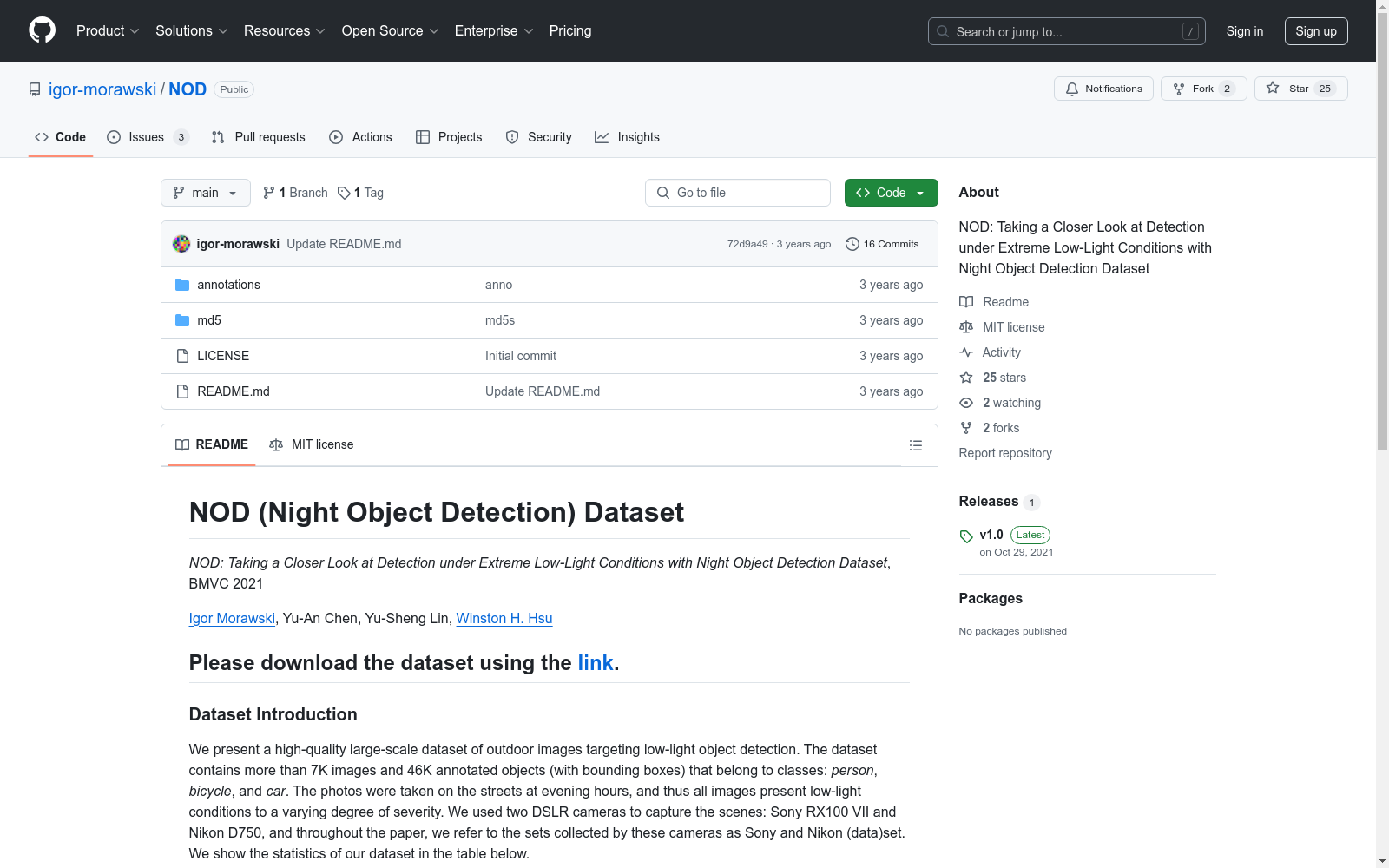Open the Issues tab

(x=146, y=137)
